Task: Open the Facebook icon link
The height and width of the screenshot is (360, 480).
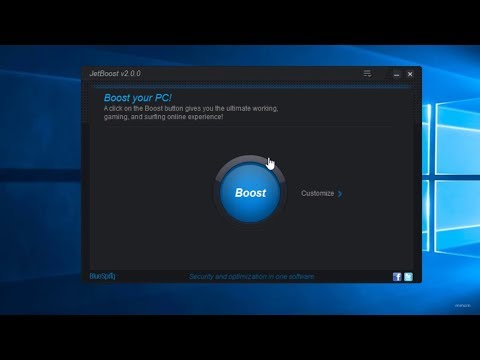Action: 397,277
